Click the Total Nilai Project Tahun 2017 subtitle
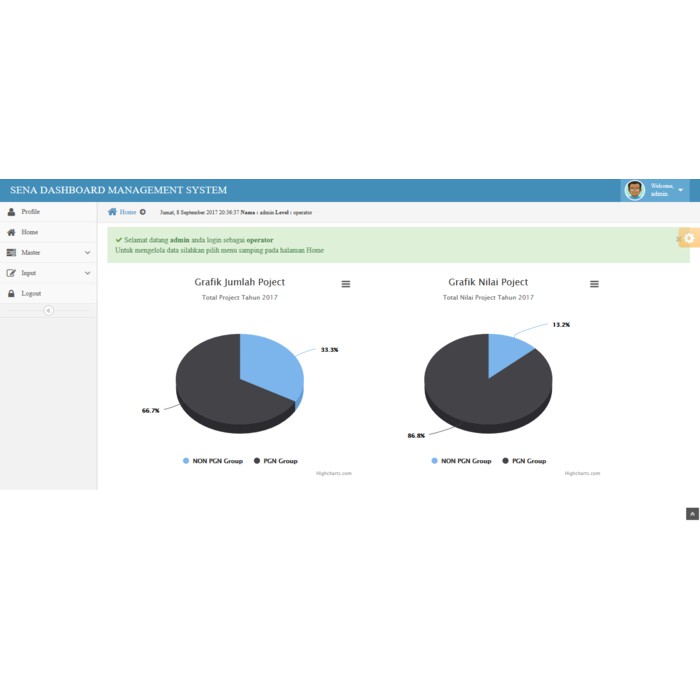The width and height of the screenshot is (700, 700). coord(488,297)
